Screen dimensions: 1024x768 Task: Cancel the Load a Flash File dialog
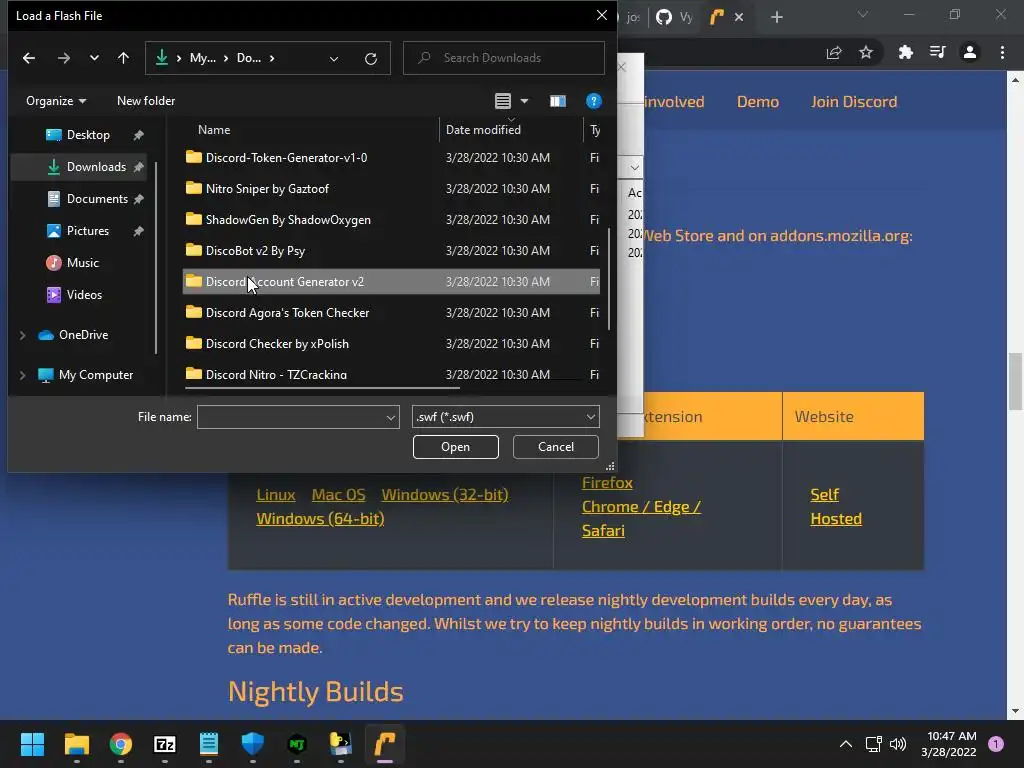(x=556, y=447)
